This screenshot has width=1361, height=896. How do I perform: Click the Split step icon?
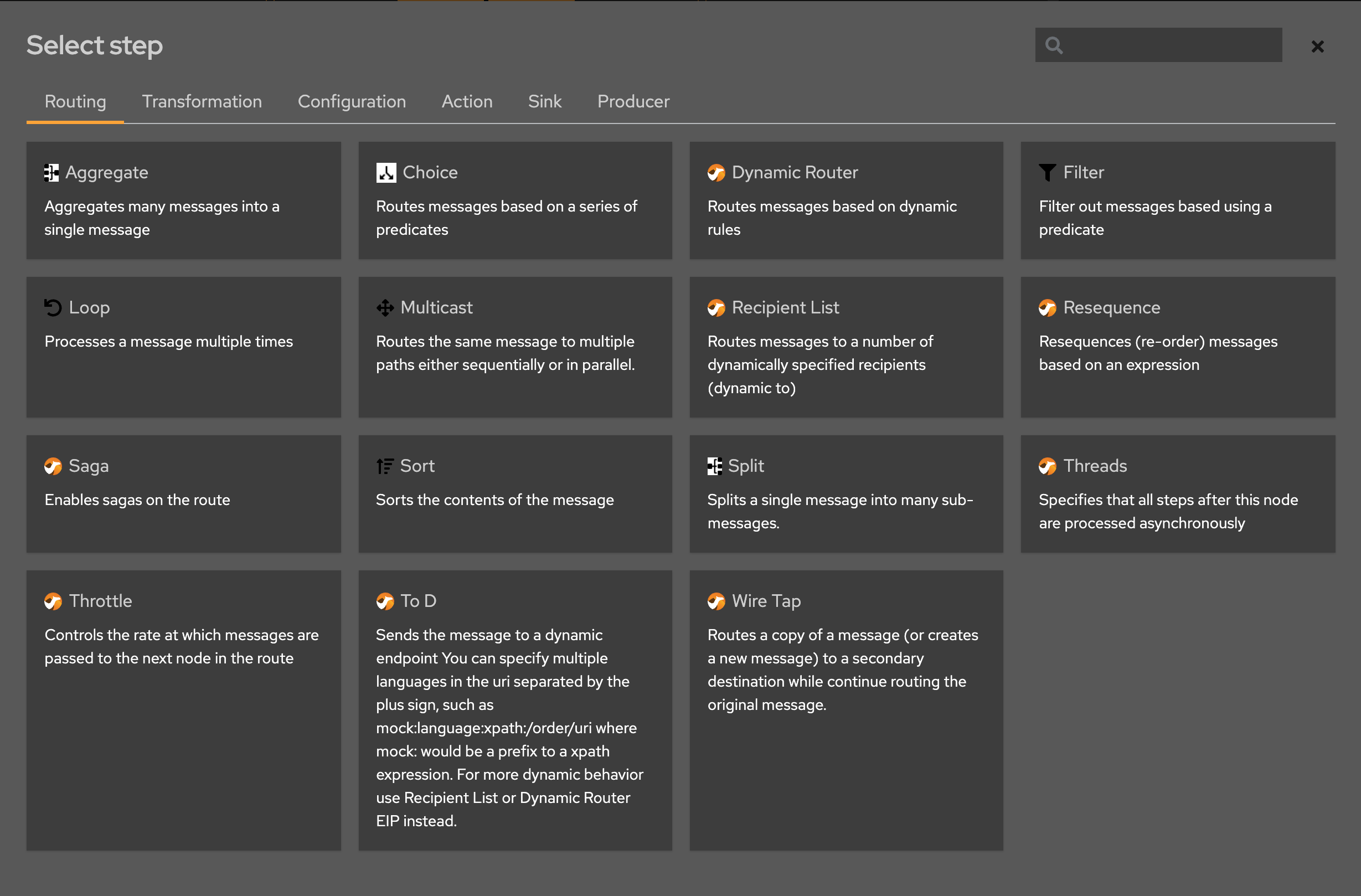pyautogui.click(x=715, y=465)
